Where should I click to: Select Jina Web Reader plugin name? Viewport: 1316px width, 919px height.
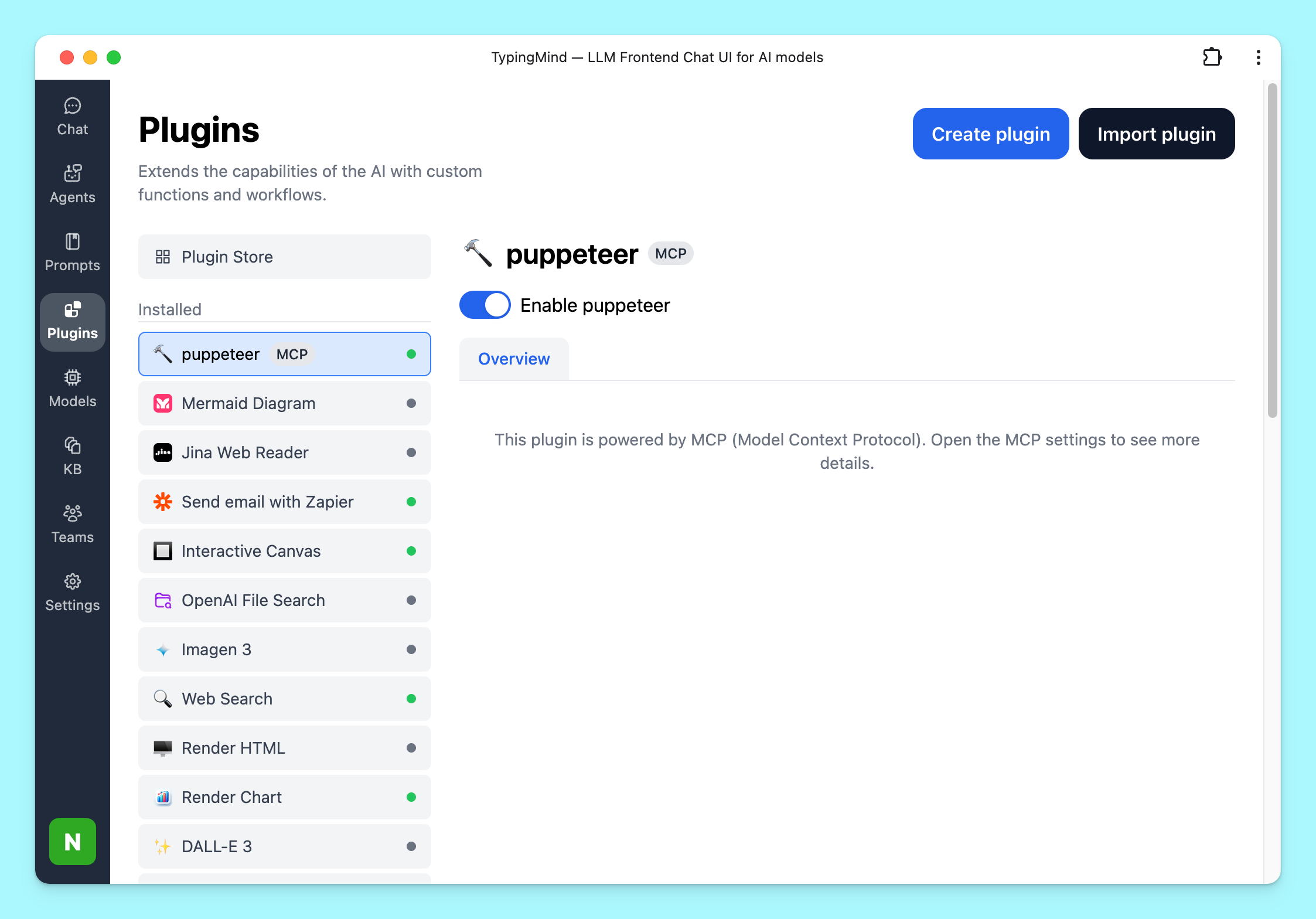245,452
